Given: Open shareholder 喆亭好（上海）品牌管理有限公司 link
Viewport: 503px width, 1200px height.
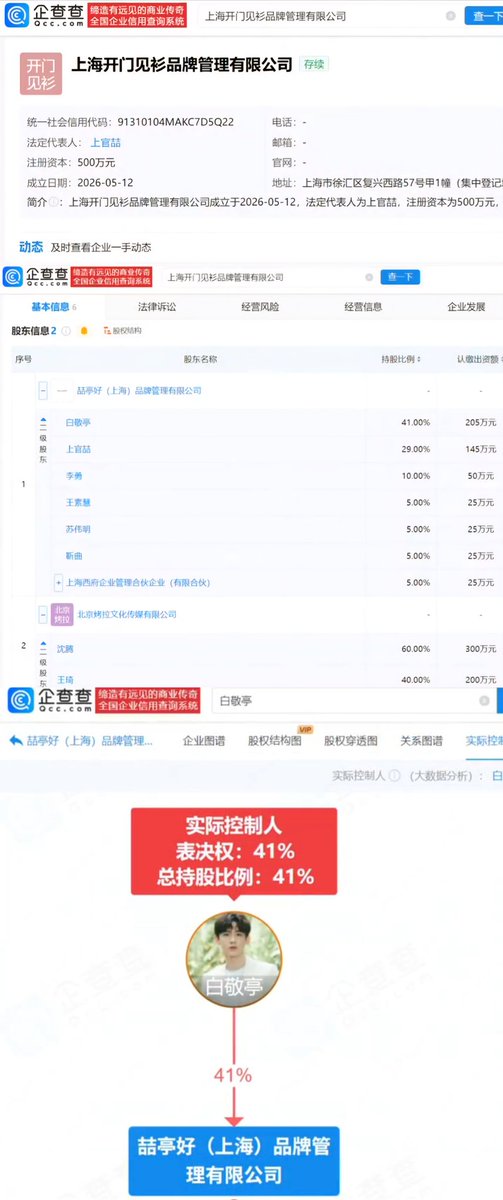Looking at the screenshot, I should tap(139, 390).
